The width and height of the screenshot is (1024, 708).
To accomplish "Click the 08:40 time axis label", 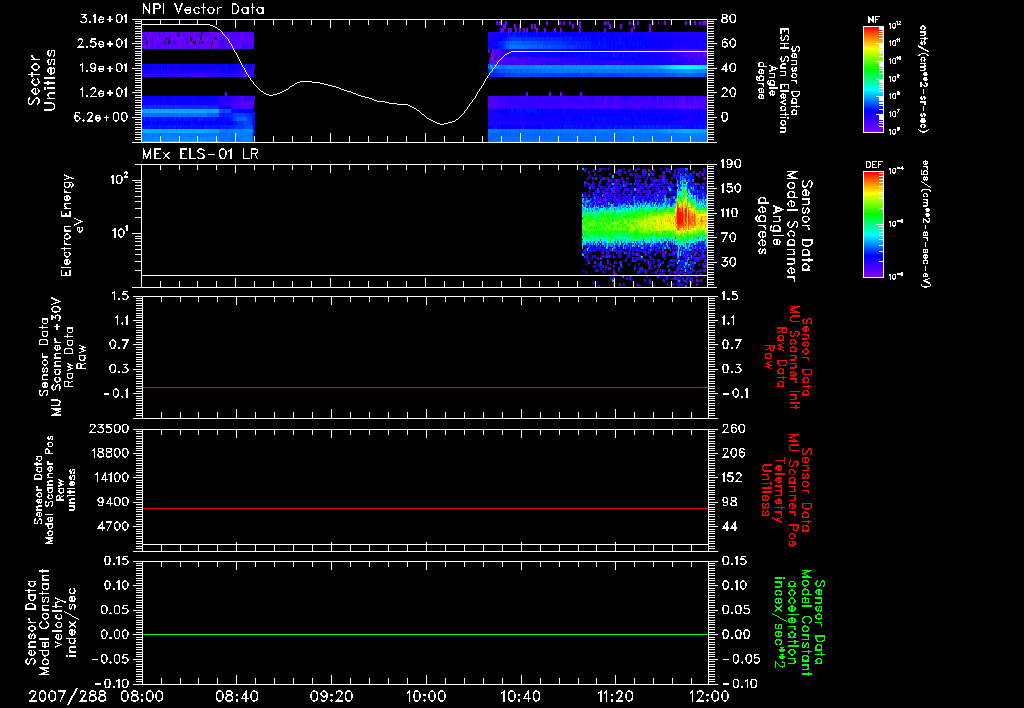I will (236, 696).
